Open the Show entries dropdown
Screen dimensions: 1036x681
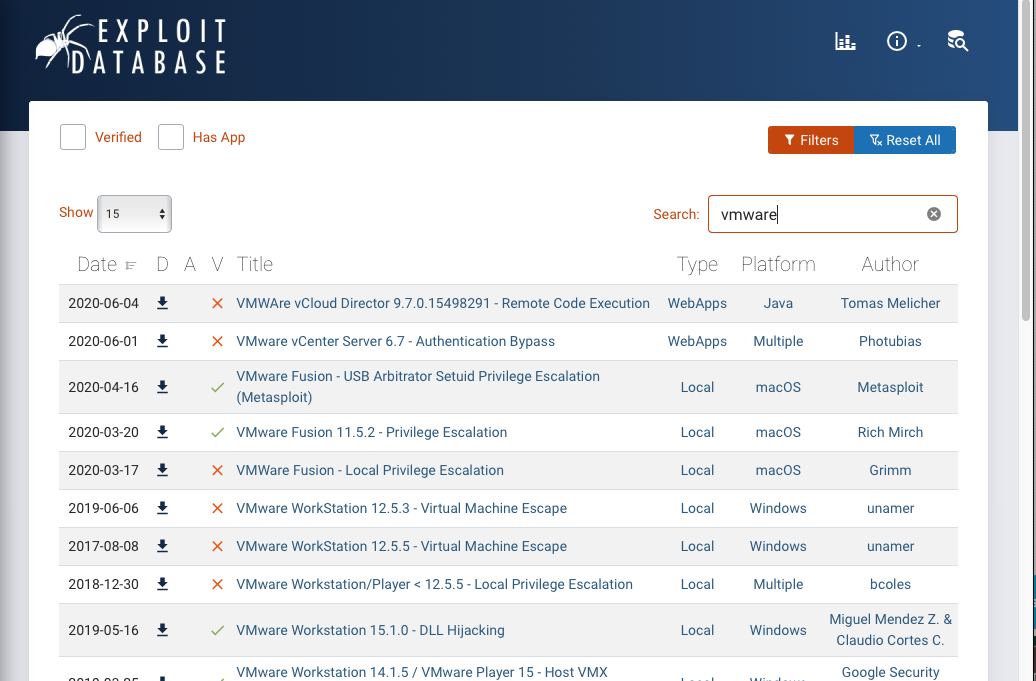click(134, 214)
